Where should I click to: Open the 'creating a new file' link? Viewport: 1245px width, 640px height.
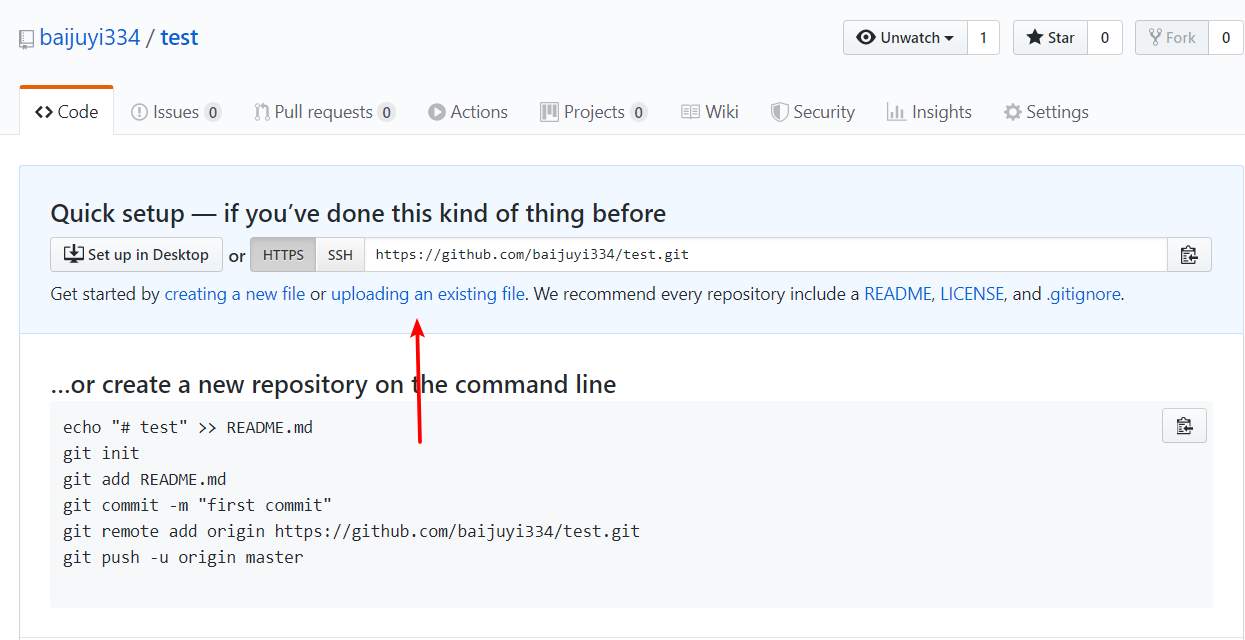click(235, 294)
